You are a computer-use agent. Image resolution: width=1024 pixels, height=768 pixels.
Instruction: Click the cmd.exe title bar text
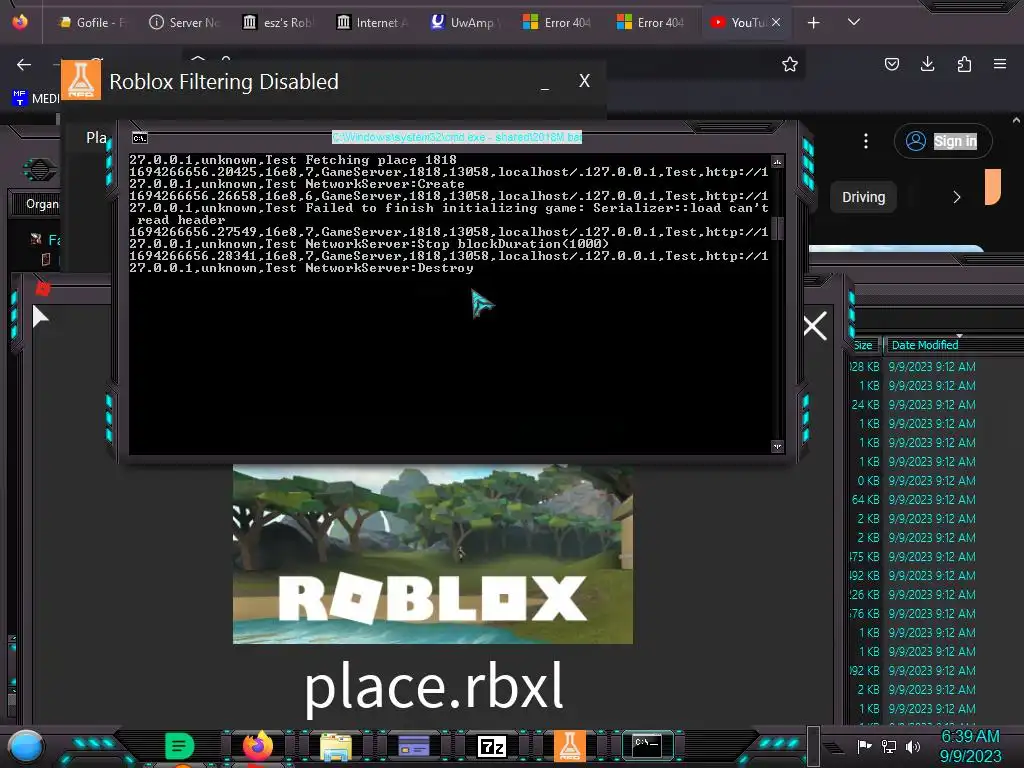(x=456, y=137)
